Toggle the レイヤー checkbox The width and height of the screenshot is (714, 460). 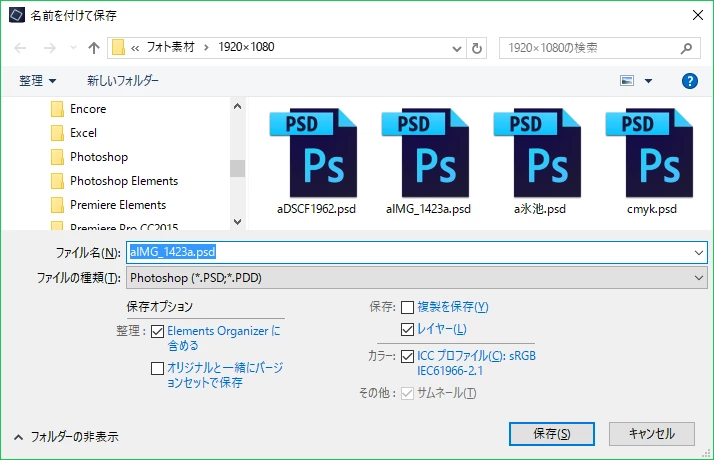(407, 329)
